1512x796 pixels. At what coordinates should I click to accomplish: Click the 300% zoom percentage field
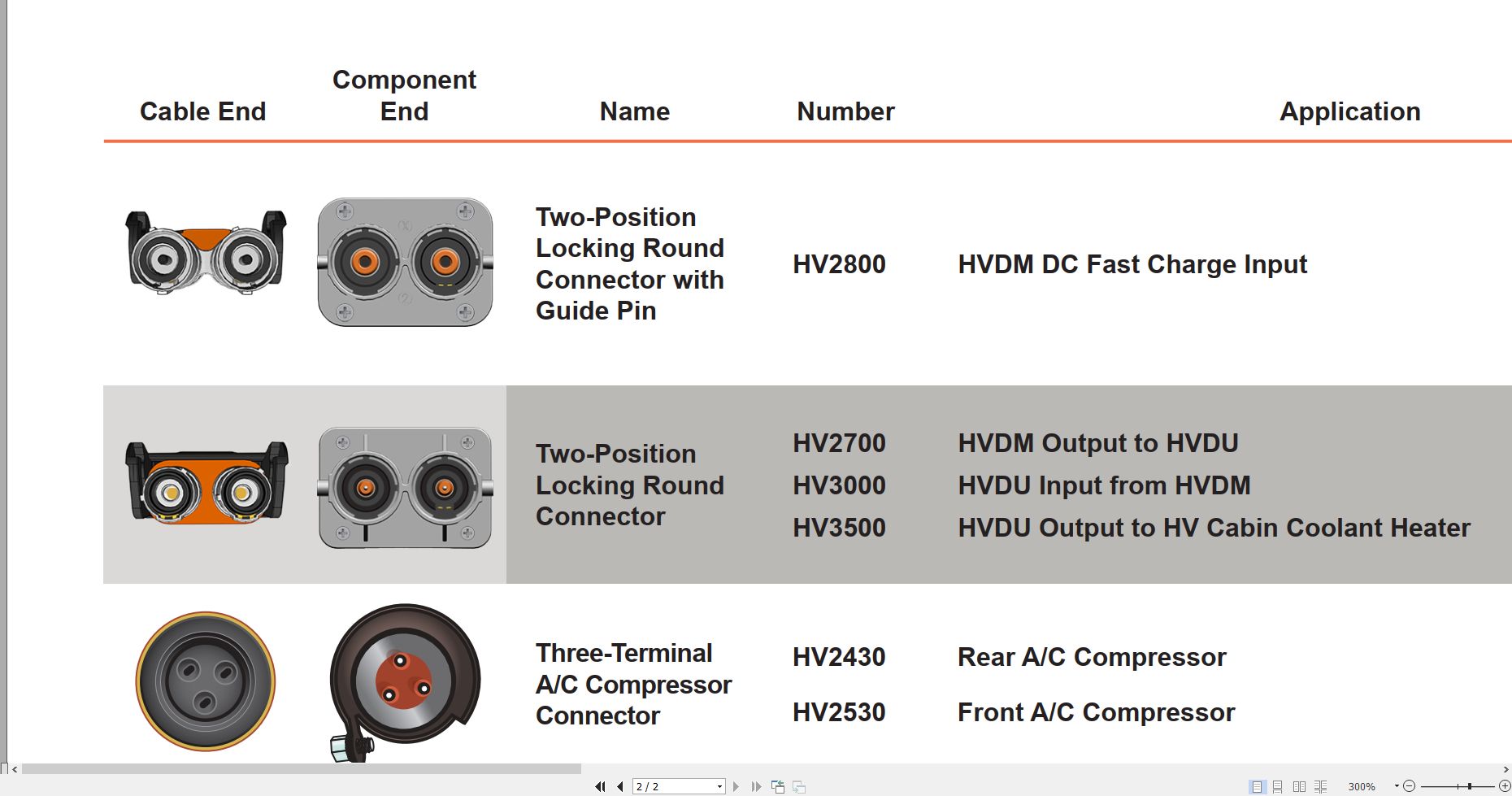tap(1362, 786)
